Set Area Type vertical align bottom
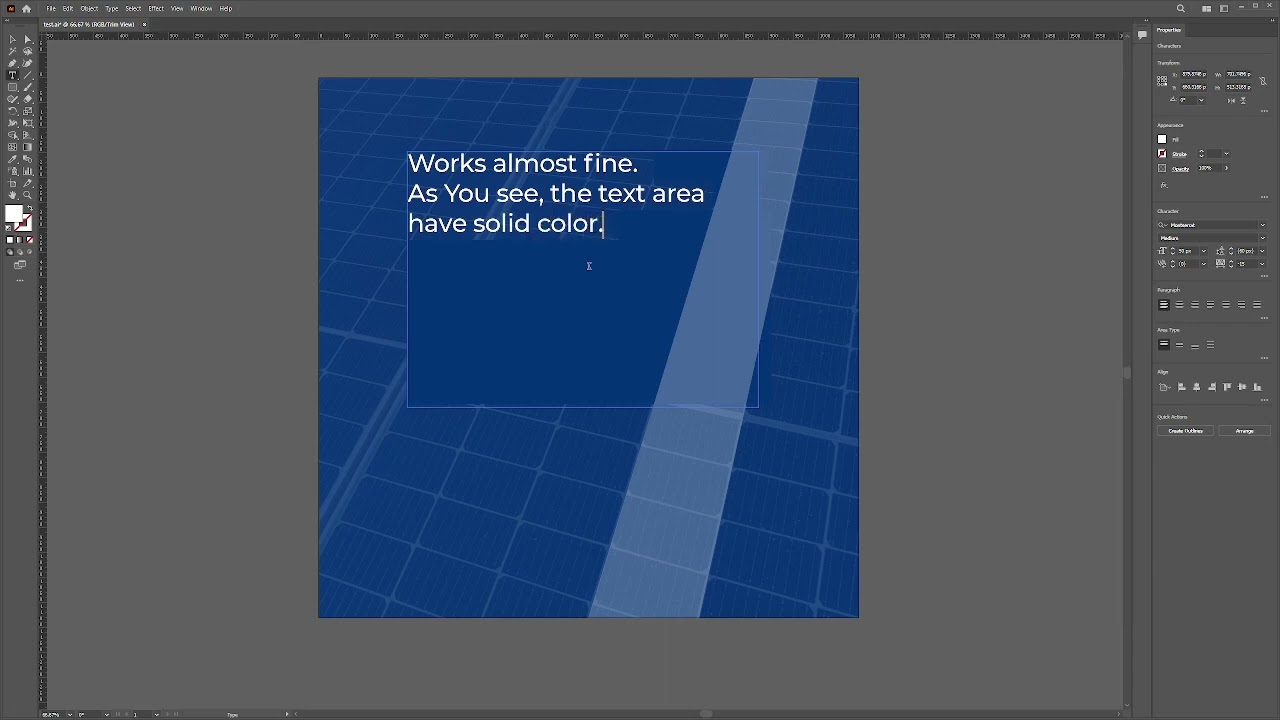This screenshot has height=720, width=1280. (x=1195, y=345)
